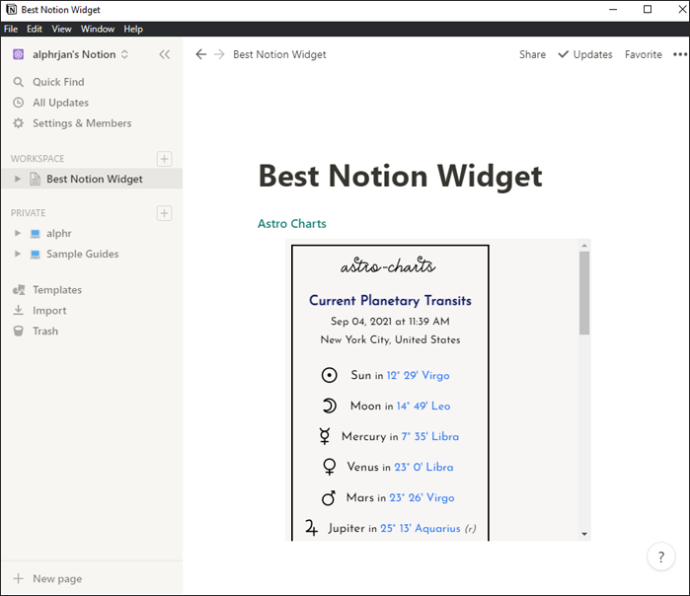Click the Astro Charts link

[292, 224]
